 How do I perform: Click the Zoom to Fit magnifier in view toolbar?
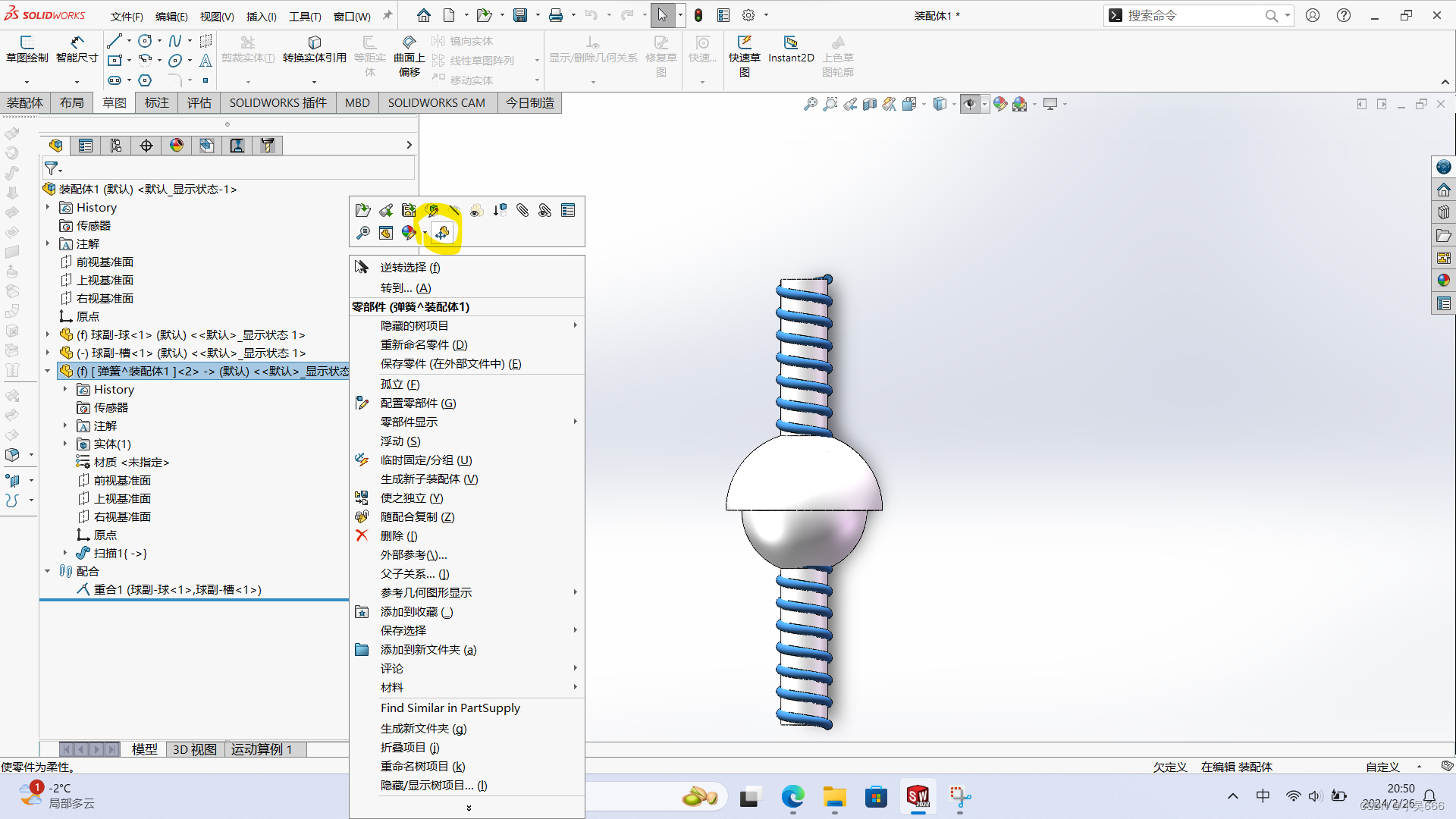(811, 104)
